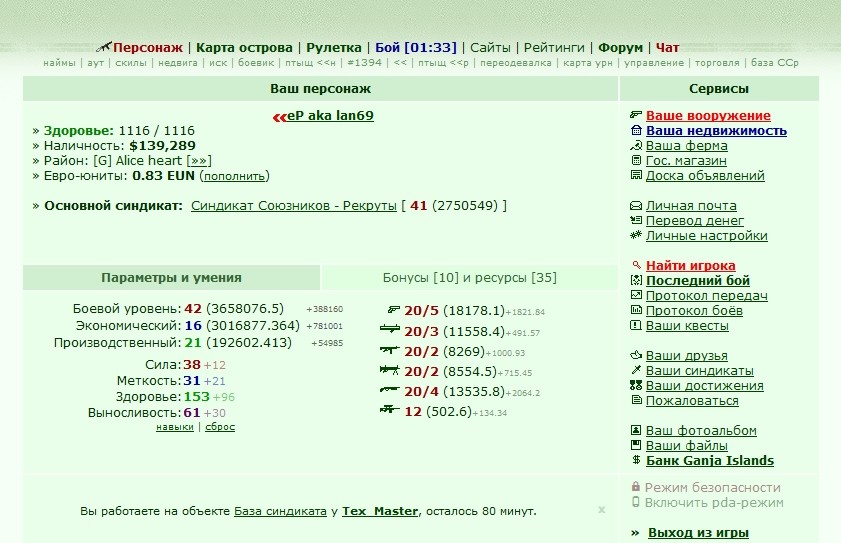Viewport: 841px width, 543px height.
Task: Click the карта урн shortcut link
Action: pos(587,63)
